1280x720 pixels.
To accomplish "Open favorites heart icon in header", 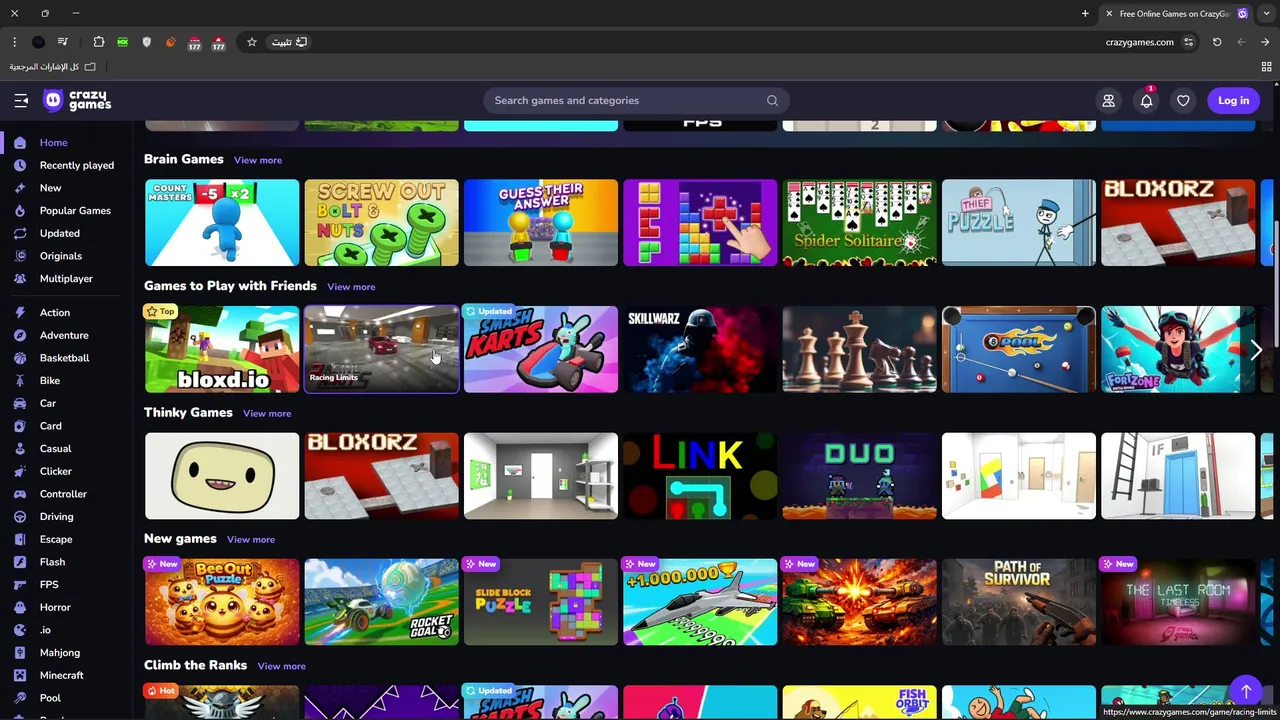I will click(x=1183, y=100).
